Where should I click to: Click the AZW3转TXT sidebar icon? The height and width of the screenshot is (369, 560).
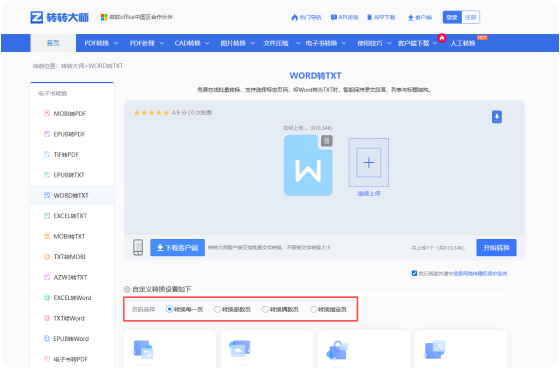pos(47,277)
